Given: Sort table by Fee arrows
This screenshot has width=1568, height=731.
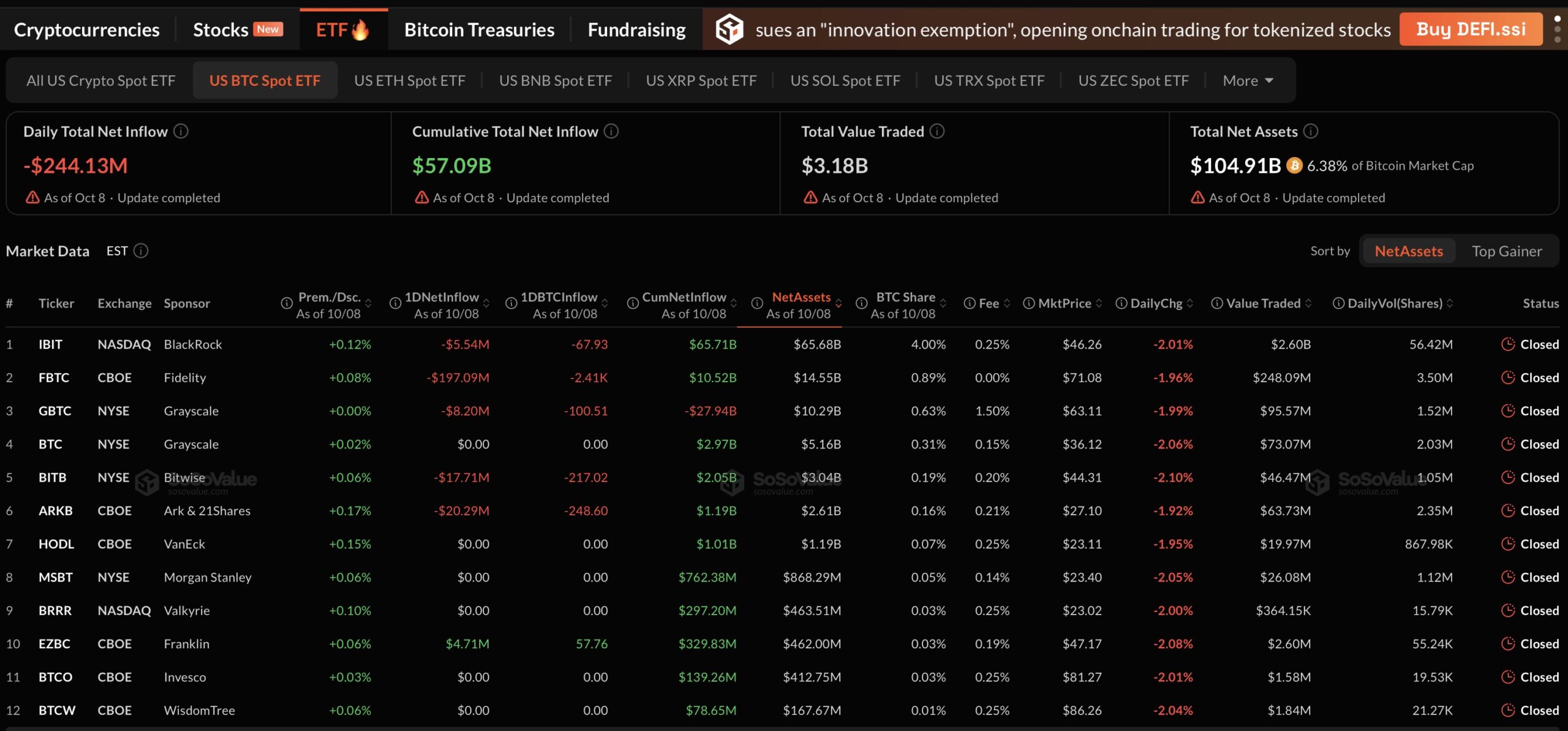Looking at the screenshot, I should 1007,303.
